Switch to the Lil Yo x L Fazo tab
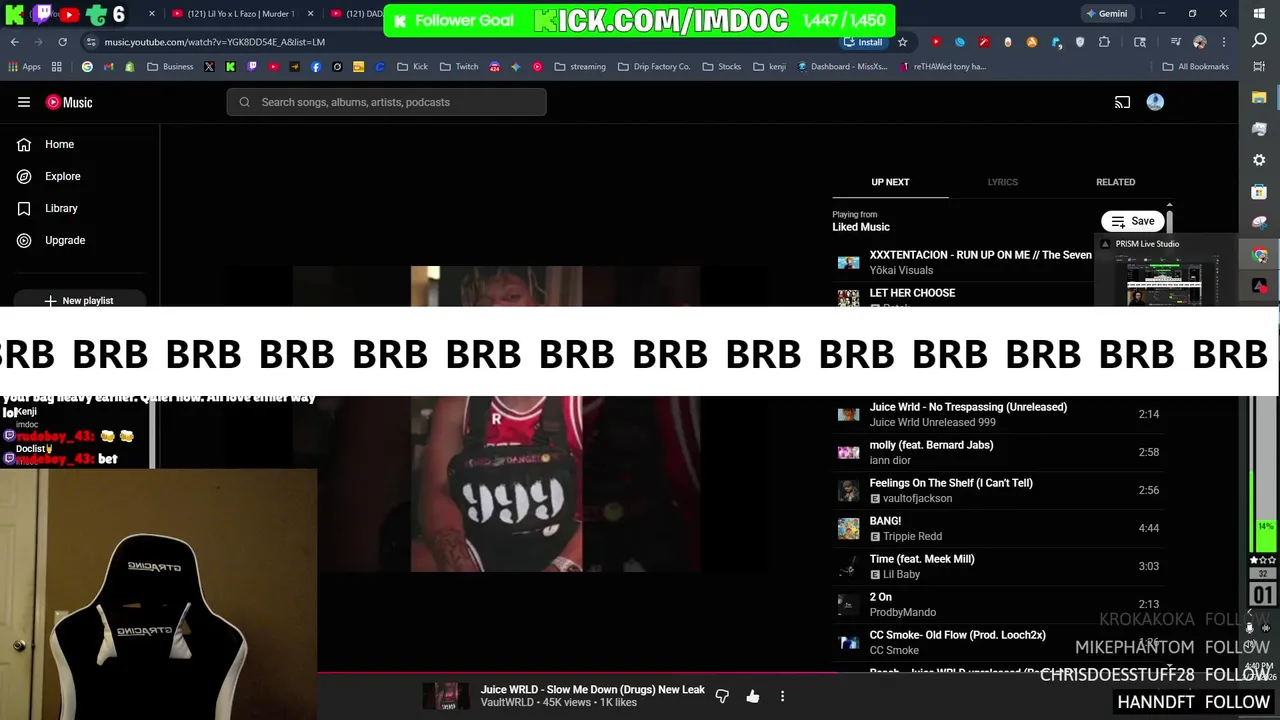The image size is (1280, 720). [x=240, y=14]
